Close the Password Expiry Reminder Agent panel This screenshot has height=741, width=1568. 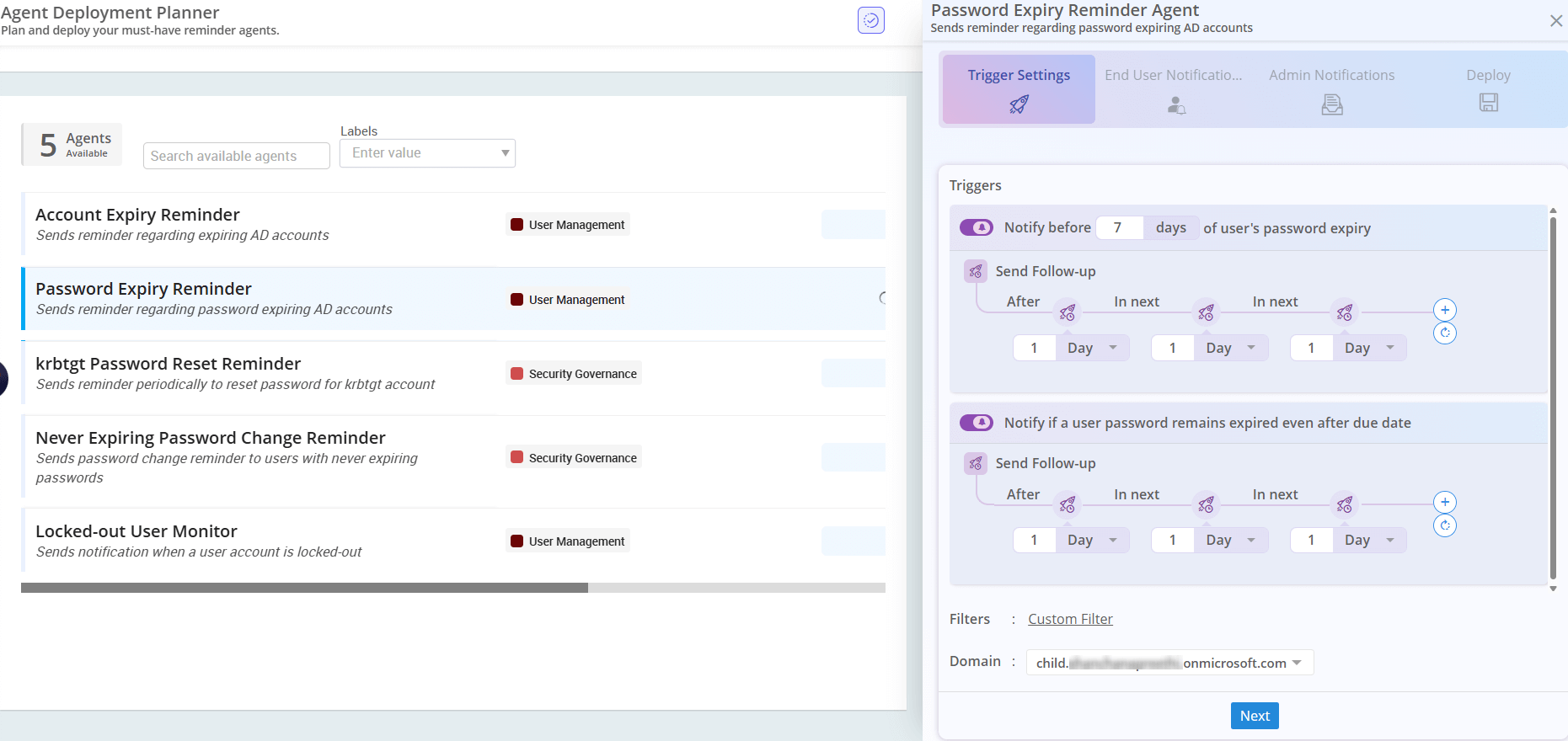tap(1555, 20)
